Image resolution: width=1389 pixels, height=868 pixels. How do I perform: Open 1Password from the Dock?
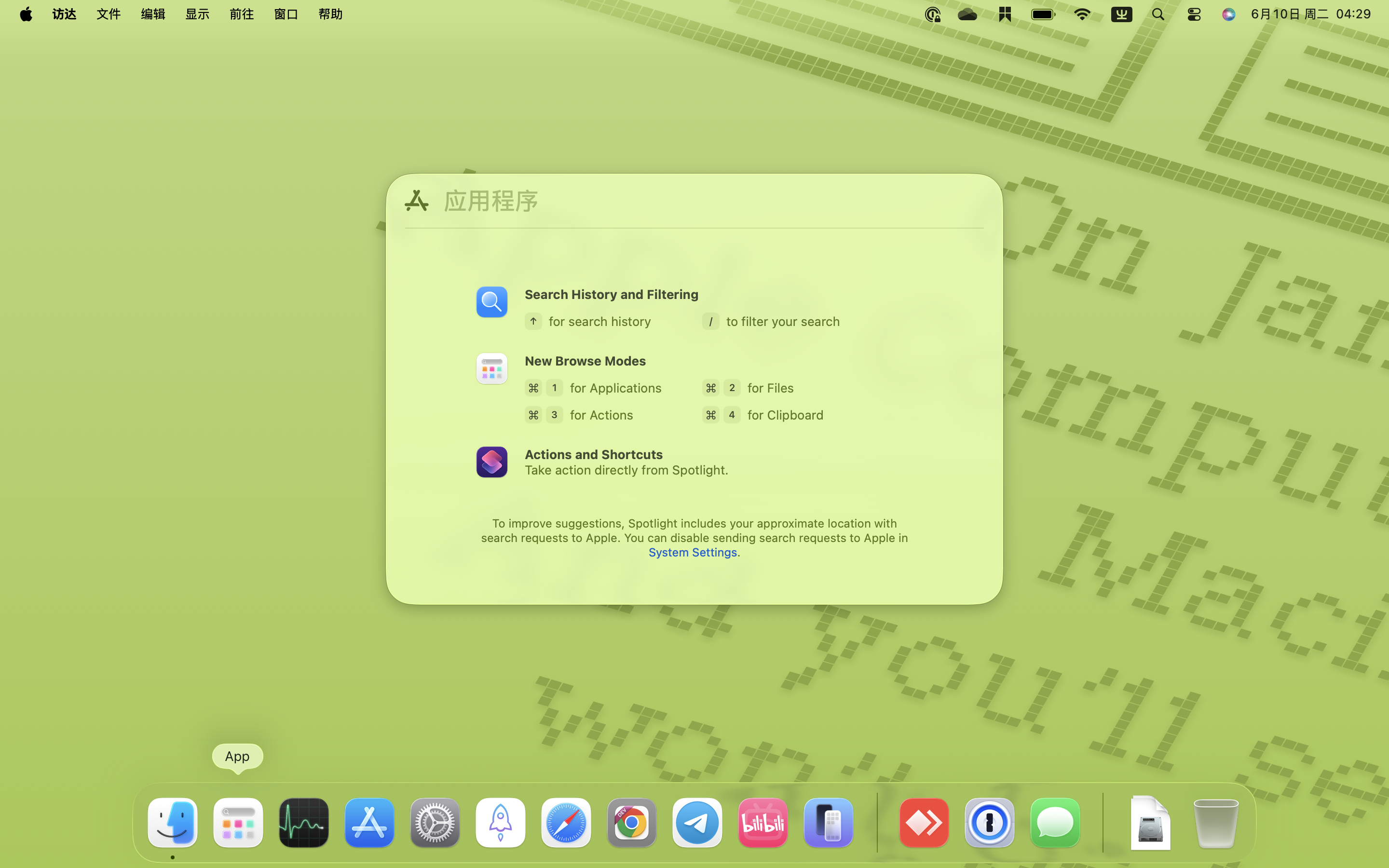[x=989, y=822]
